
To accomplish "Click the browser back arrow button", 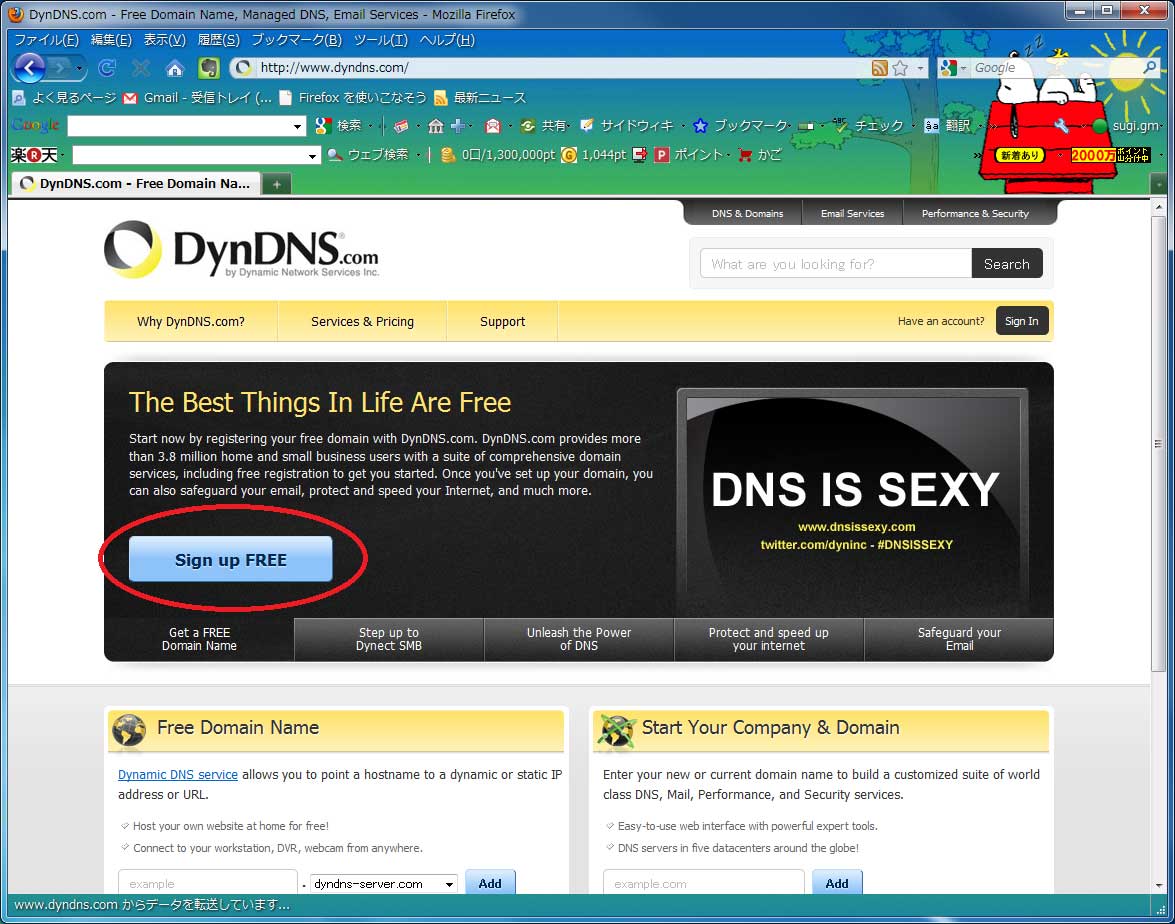I will (x=29, y=68).
